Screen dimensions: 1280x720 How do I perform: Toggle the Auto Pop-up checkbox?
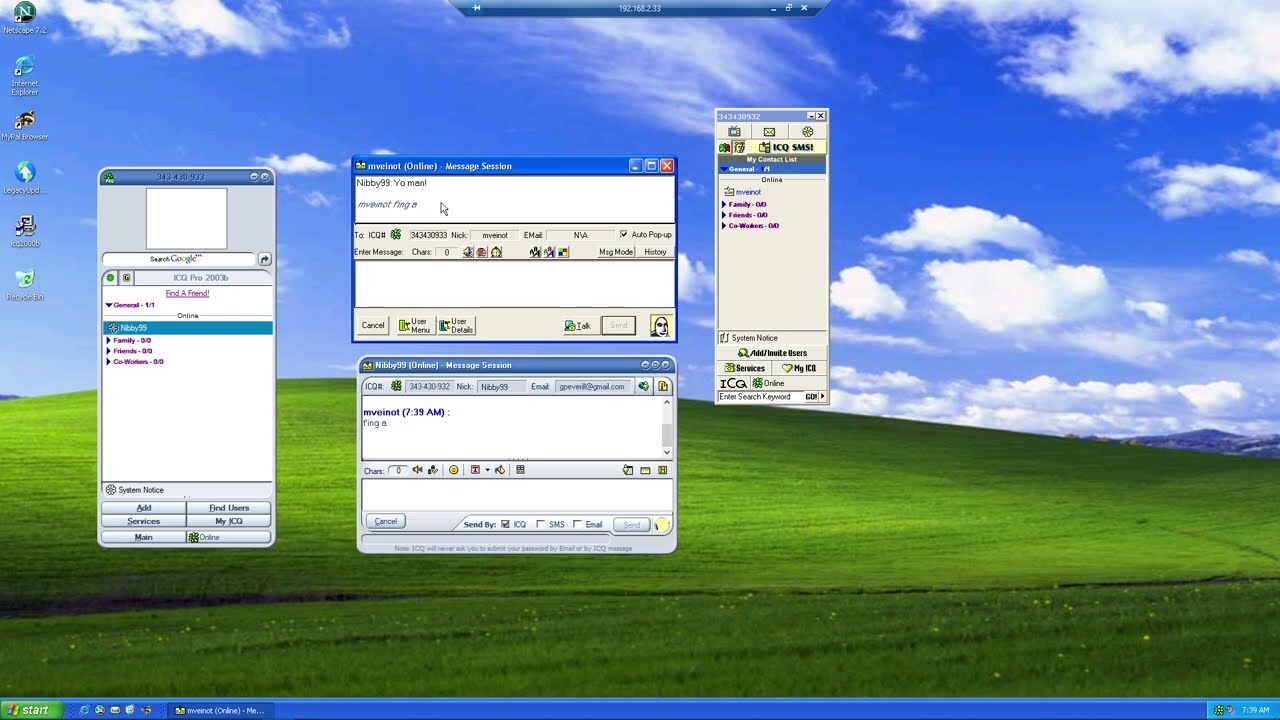tap(624, 235)
